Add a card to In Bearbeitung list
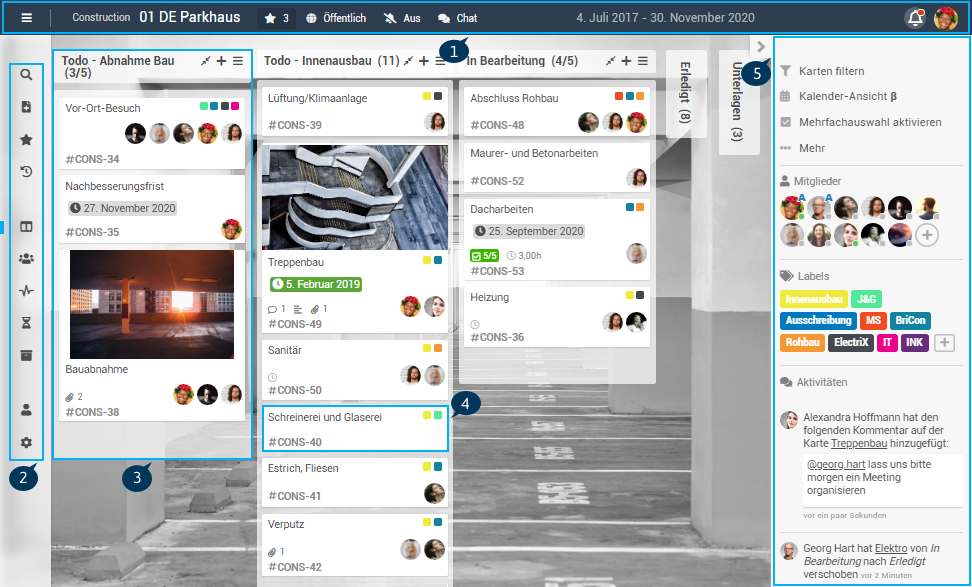 click(x=626, y=61)
